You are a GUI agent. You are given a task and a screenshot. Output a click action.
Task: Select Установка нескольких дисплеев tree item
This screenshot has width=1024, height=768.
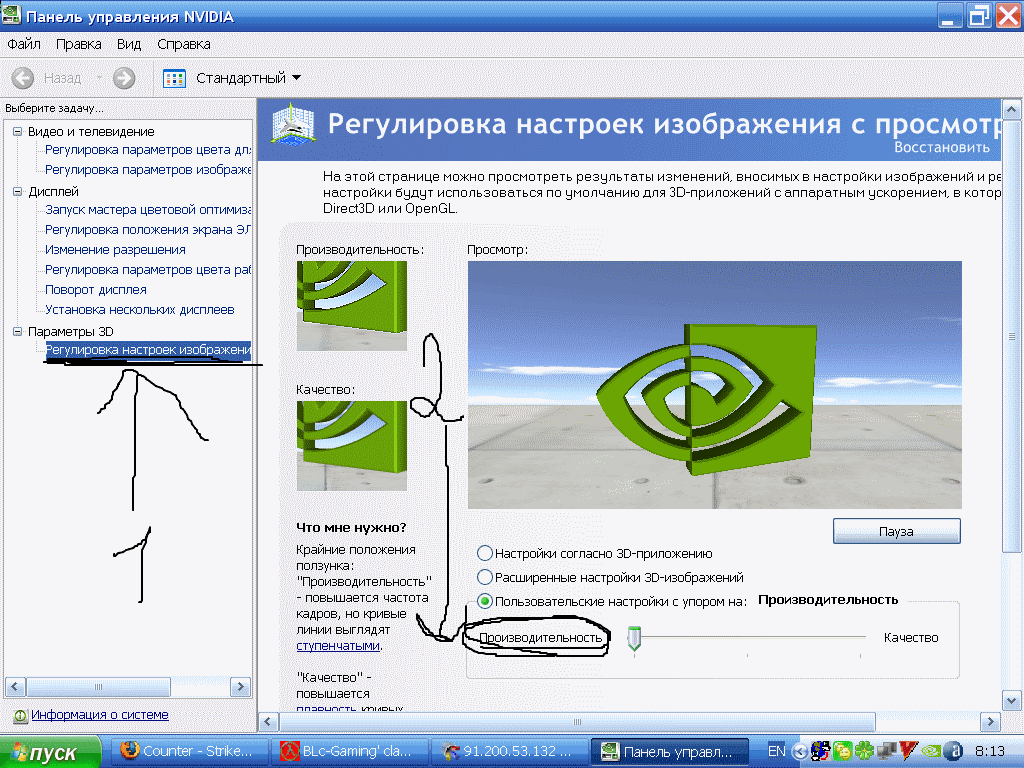coord(139,310)
